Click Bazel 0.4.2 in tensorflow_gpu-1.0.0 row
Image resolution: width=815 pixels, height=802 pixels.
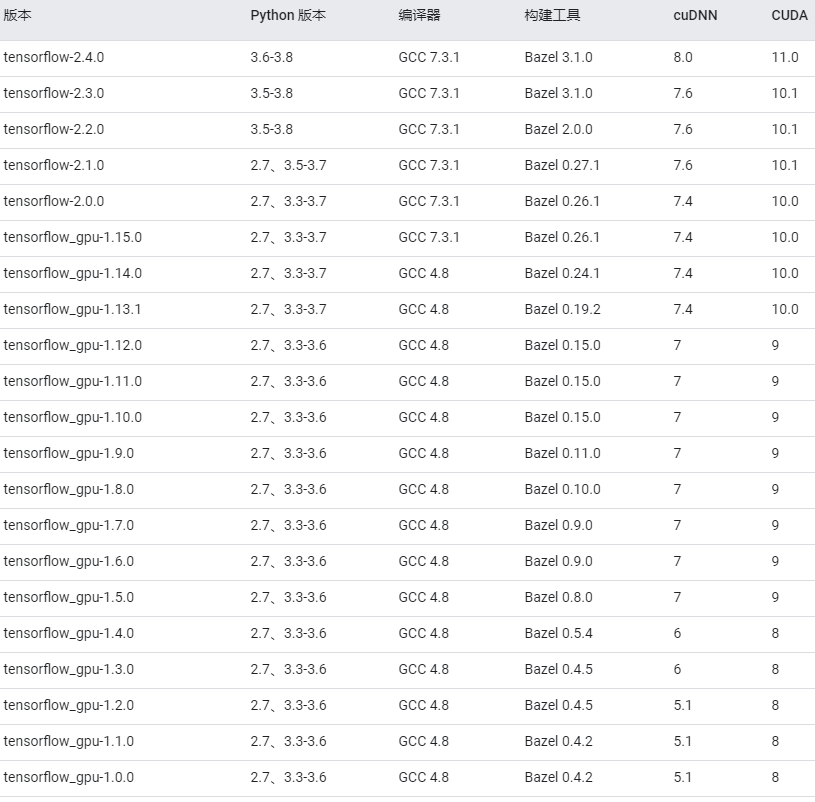click(559, 777)
